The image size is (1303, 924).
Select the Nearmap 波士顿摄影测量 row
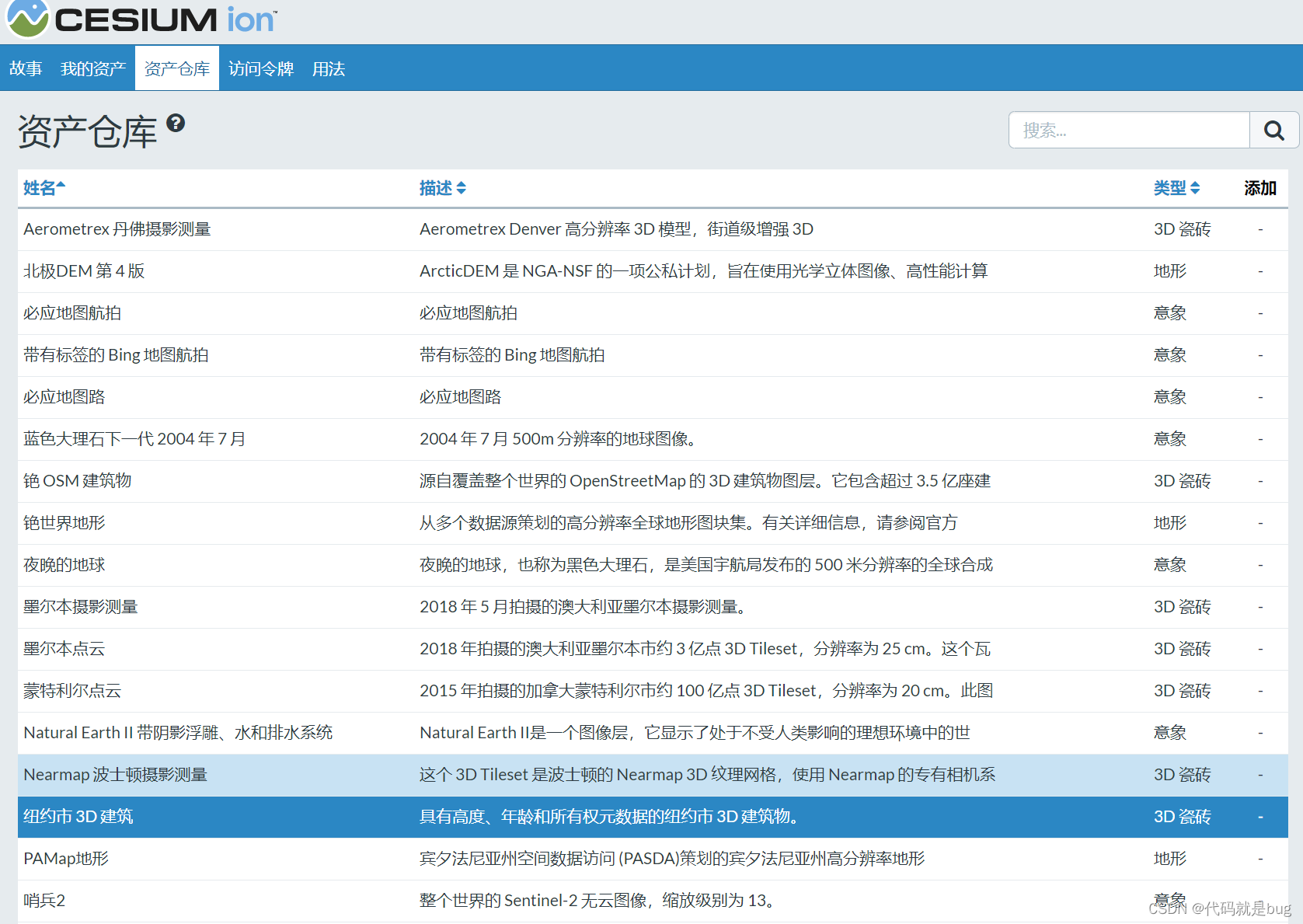[653, 775]
